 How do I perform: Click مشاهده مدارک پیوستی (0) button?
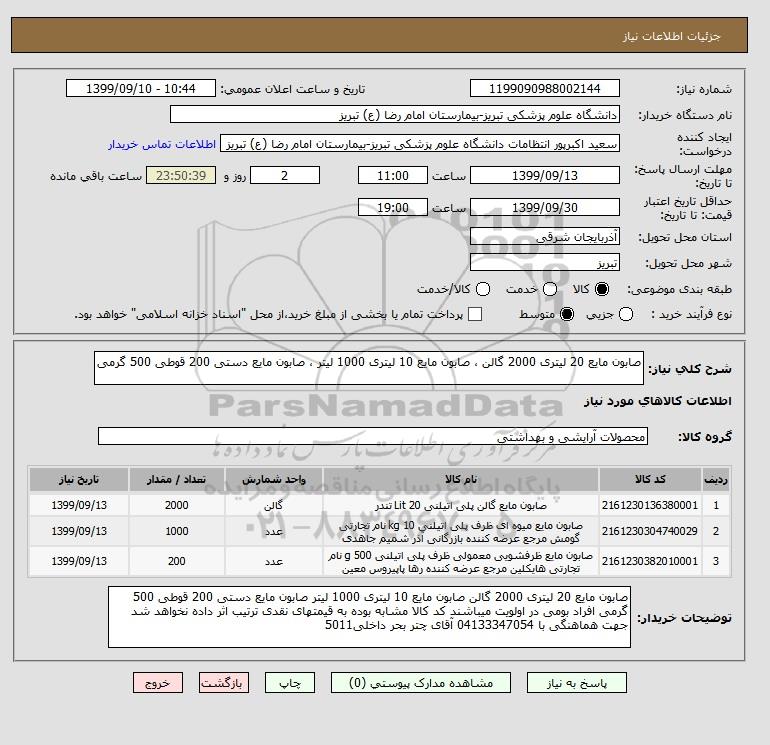[421, 683]
